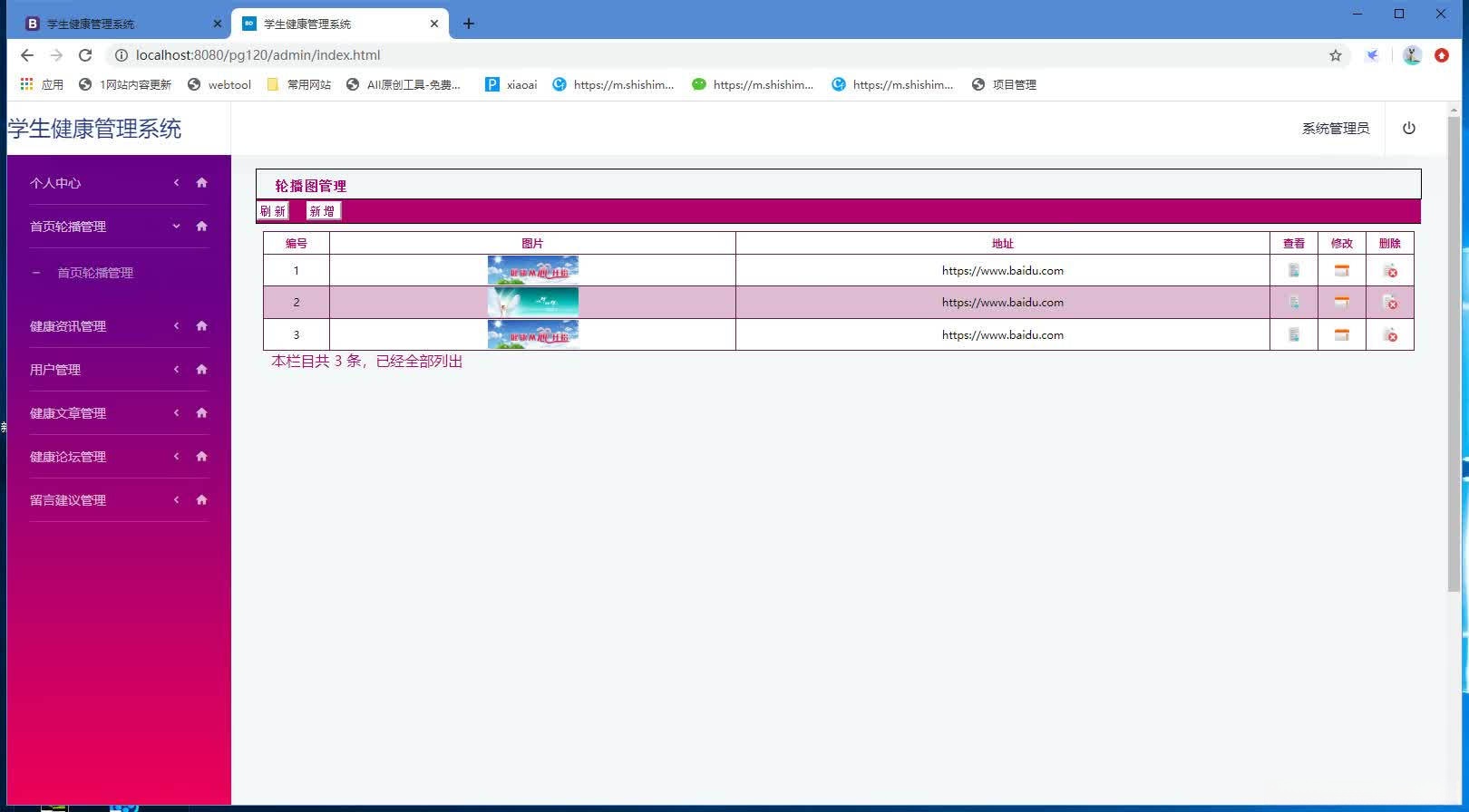Viewport: 1469px width, 812px height.
Task: Click the edit icon for row 2
Action: (x=1342, y=303)
